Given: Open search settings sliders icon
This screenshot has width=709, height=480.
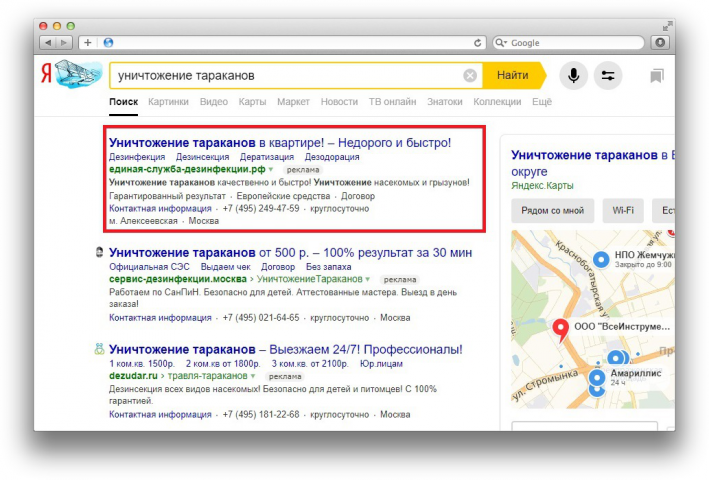Looking at the screenshot, I should [608, 75].
